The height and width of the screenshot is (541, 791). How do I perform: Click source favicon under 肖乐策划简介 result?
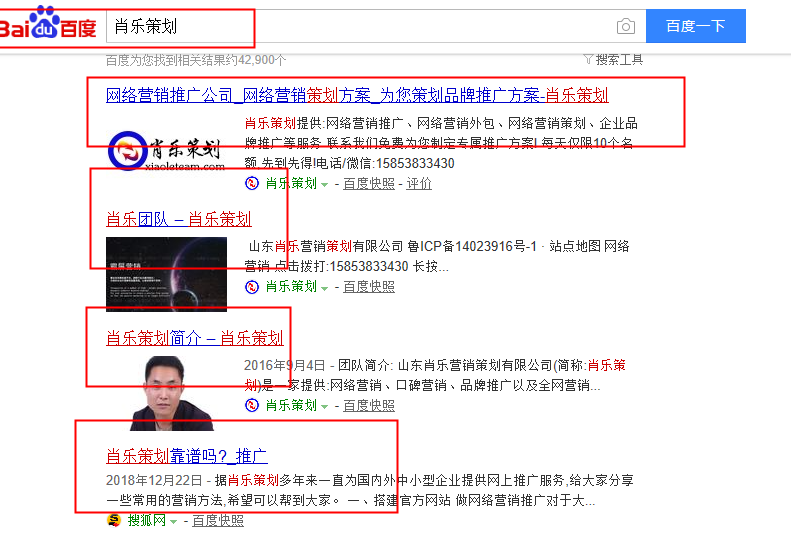tap(252, 405)
